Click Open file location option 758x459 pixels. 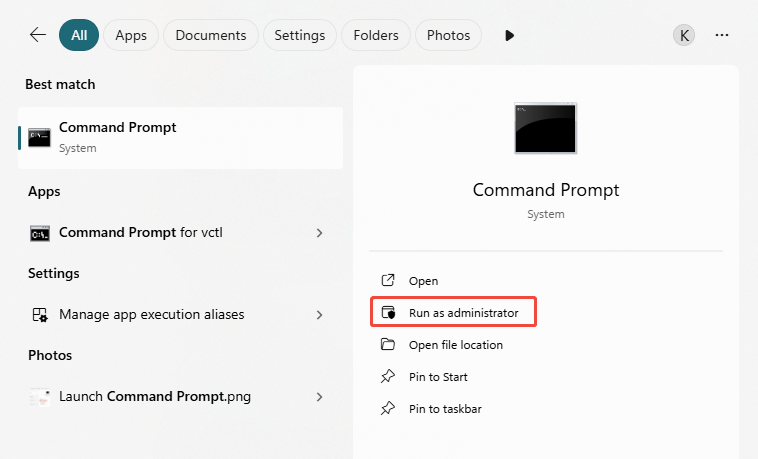click(x=455, y=345)
